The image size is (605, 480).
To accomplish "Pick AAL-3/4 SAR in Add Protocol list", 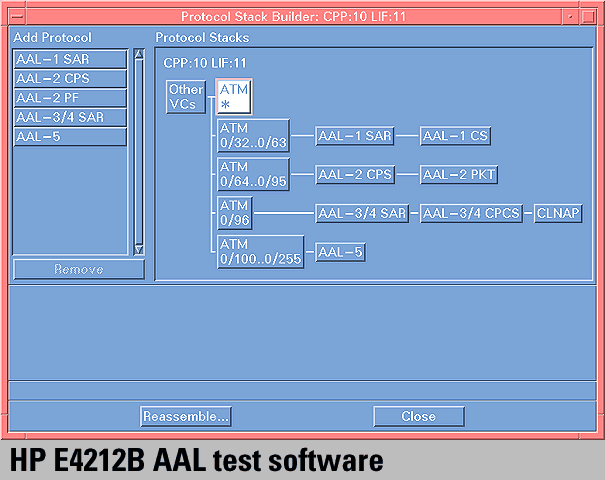I will pos(70,117).
